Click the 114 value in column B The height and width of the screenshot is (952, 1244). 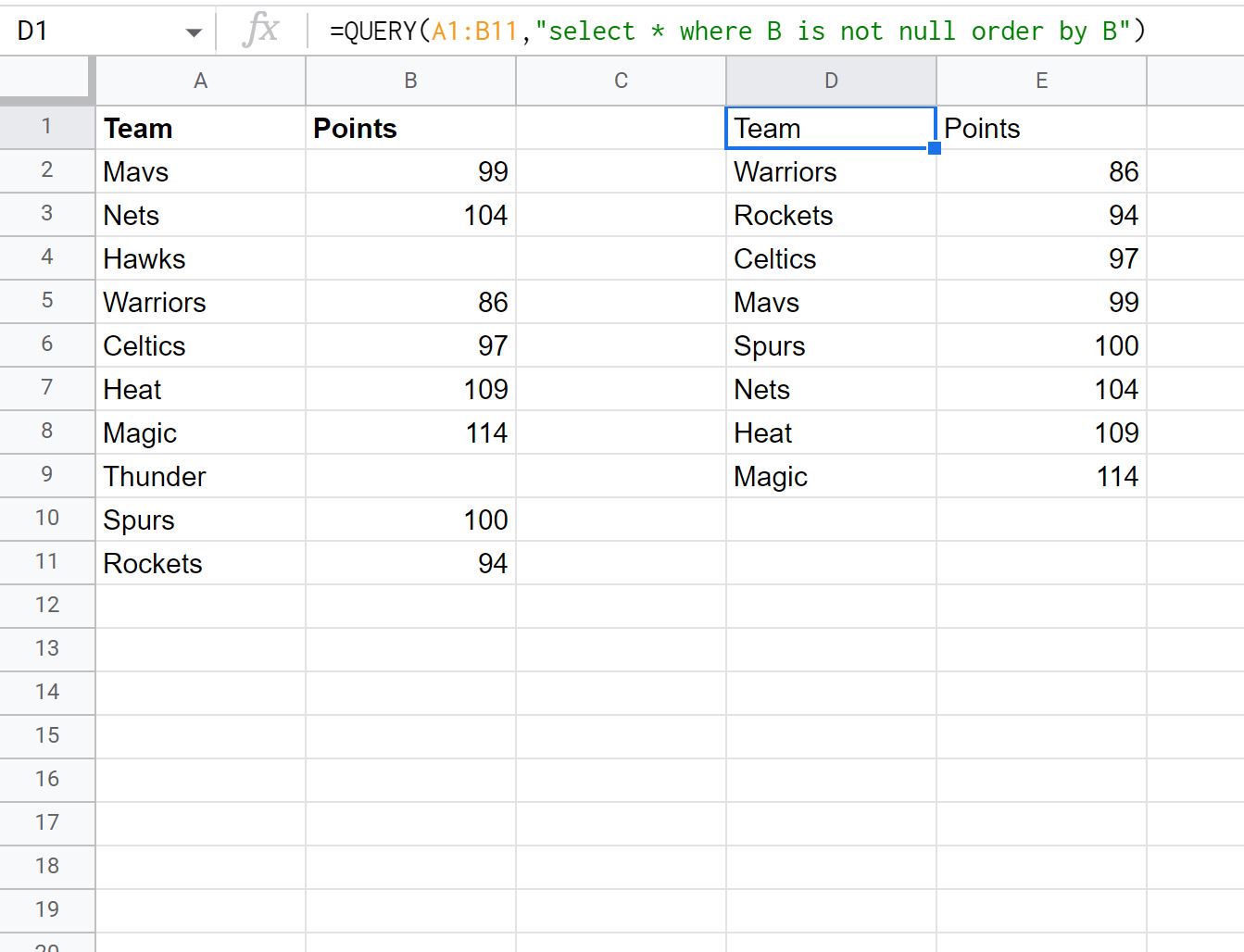tap(410, 432)
